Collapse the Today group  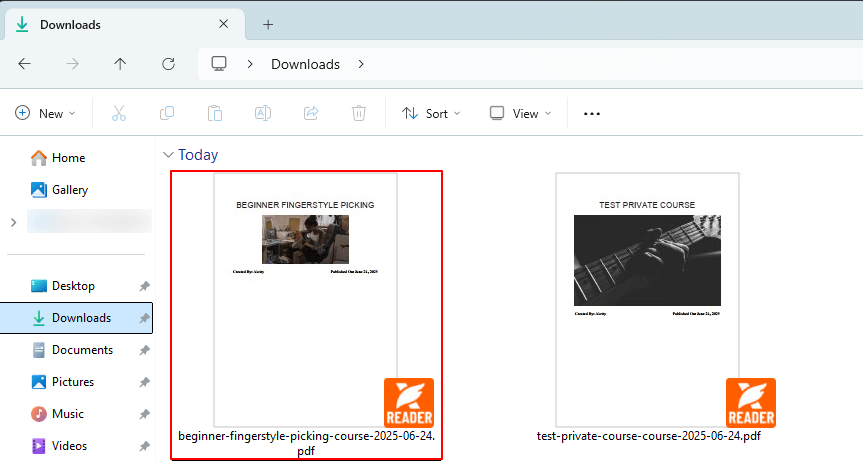(168, 155)
